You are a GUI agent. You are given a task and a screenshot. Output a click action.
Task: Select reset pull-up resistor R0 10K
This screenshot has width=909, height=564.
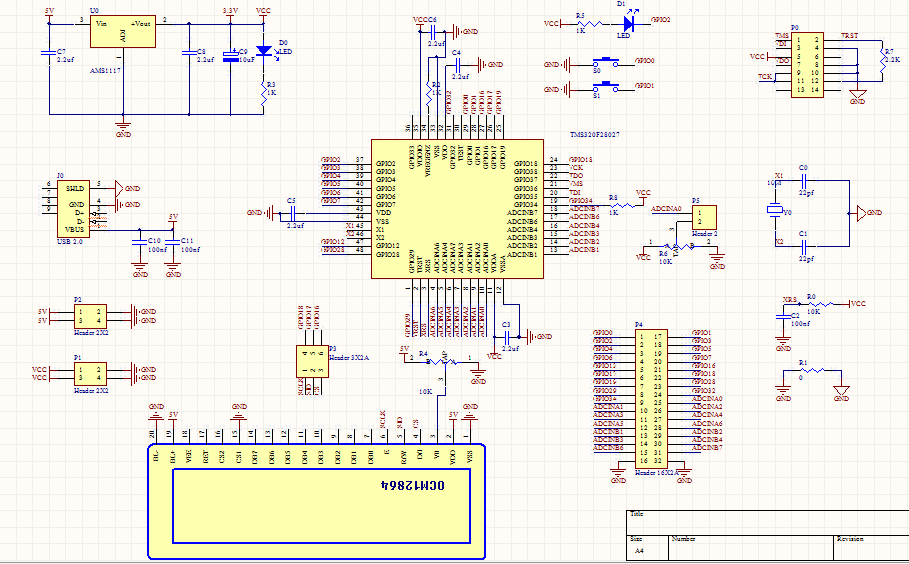[x=820, y=304]
